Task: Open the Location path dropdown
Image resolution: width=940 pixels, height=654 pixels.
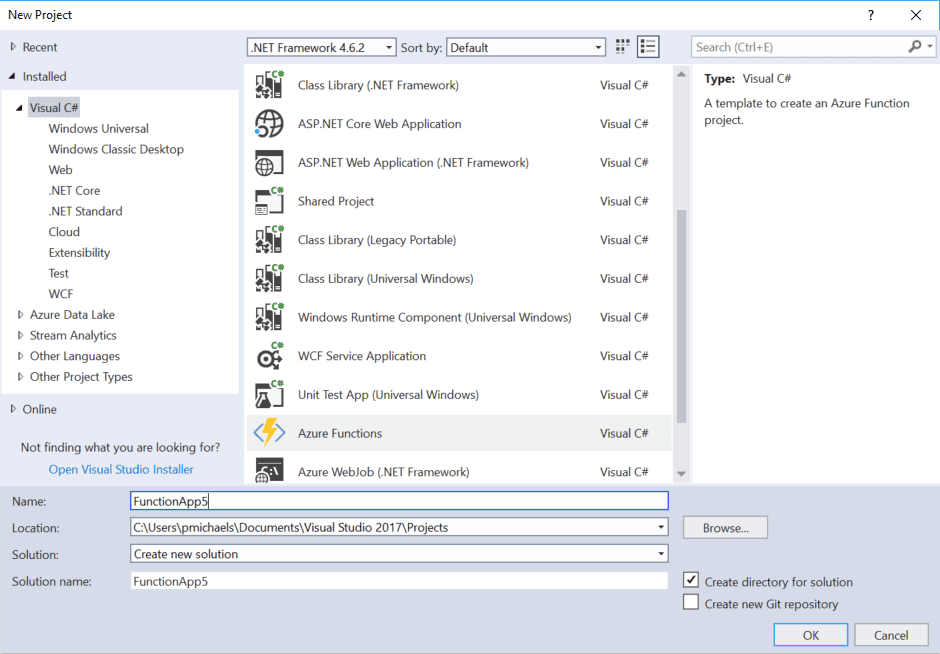Action: tap(661, 528)
